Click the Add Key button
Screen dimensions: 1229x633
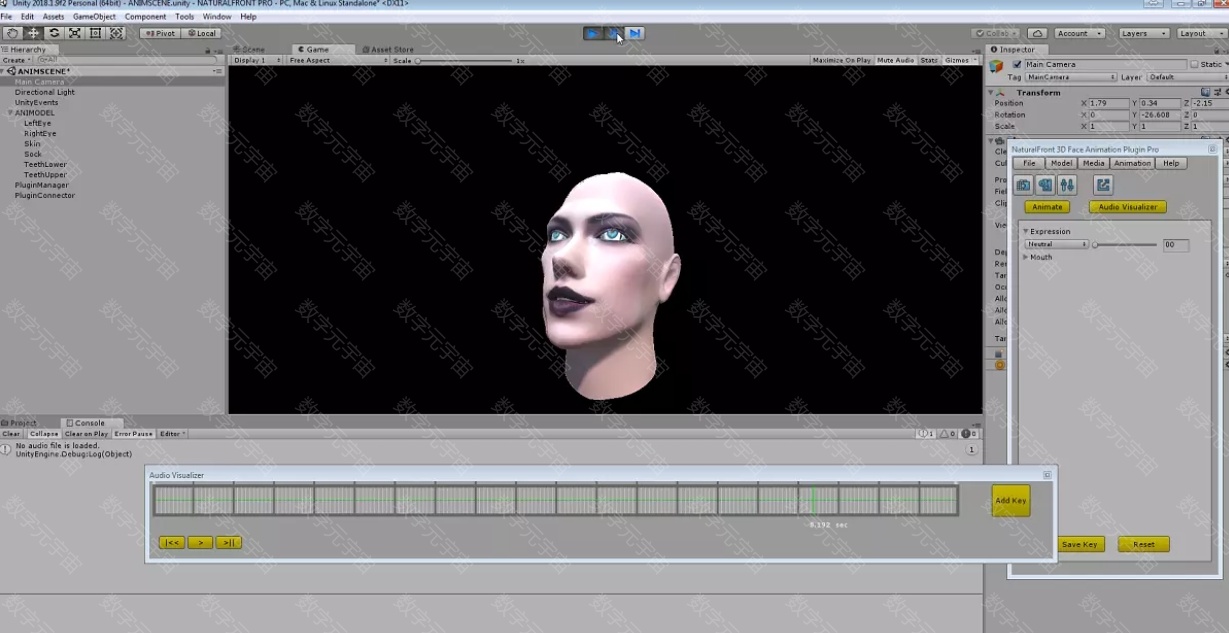[1011, 501]
